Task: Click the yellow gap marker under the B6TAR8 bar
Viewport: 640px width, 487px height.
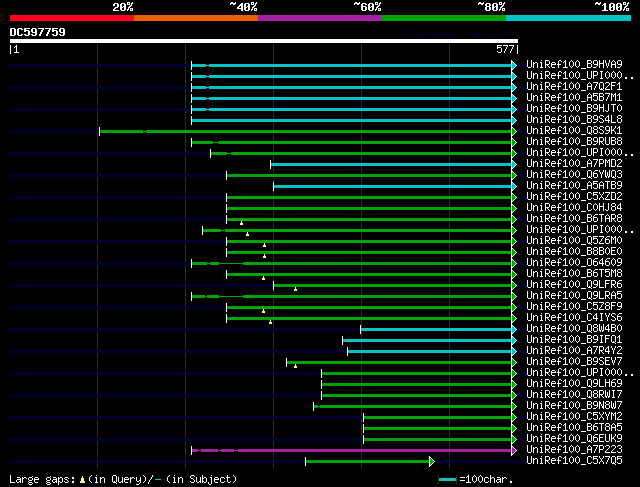Action: 242,223
